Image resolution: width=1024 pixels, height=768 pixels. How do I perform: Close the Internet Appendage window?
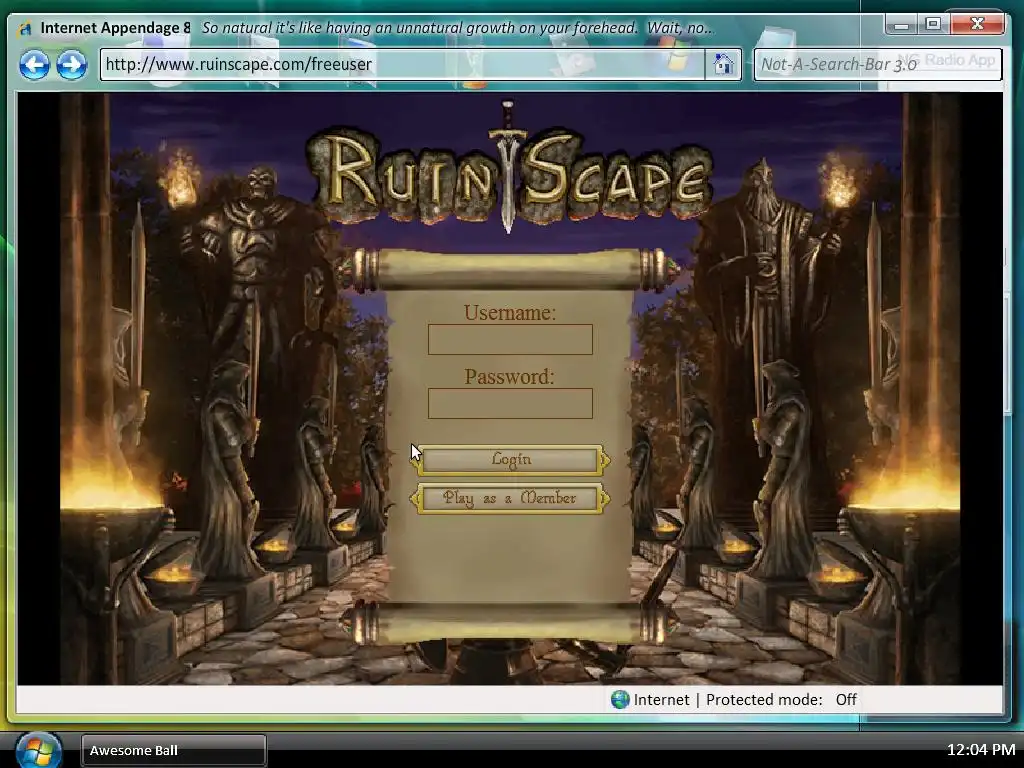coord(977,24)
